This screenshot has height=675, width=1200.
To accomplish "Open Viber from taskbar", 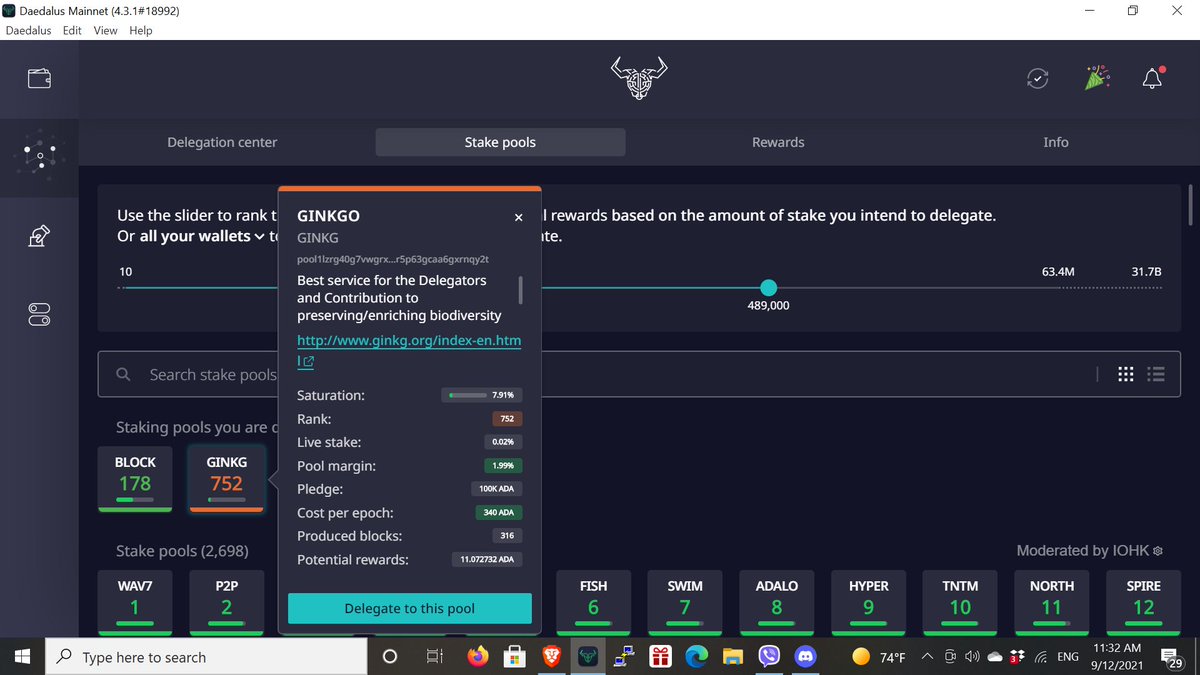I will pyautogui.click(x=769, y=657).
